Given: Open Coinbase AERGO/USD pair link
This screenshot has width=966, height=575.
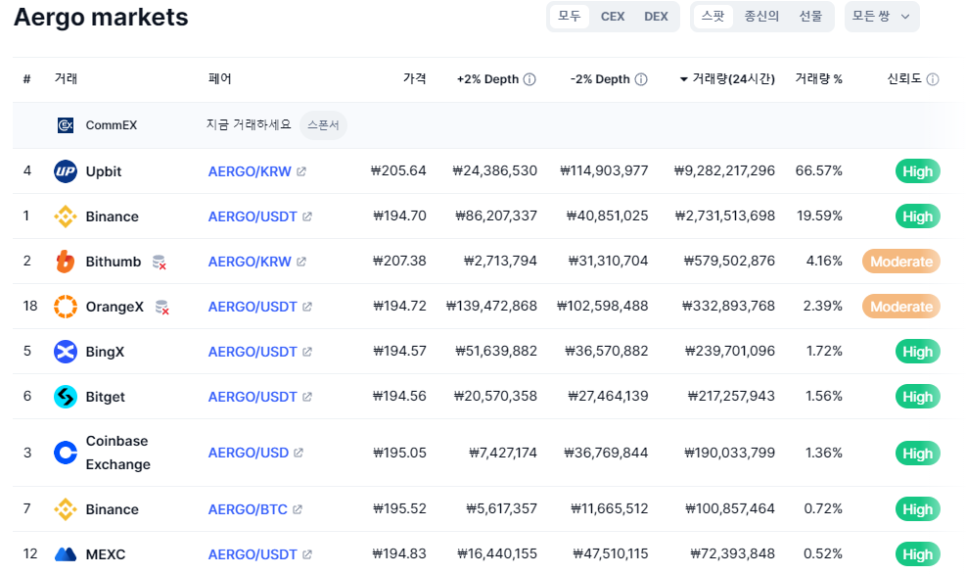Looking at the screenshot, I should click(248, 453).
